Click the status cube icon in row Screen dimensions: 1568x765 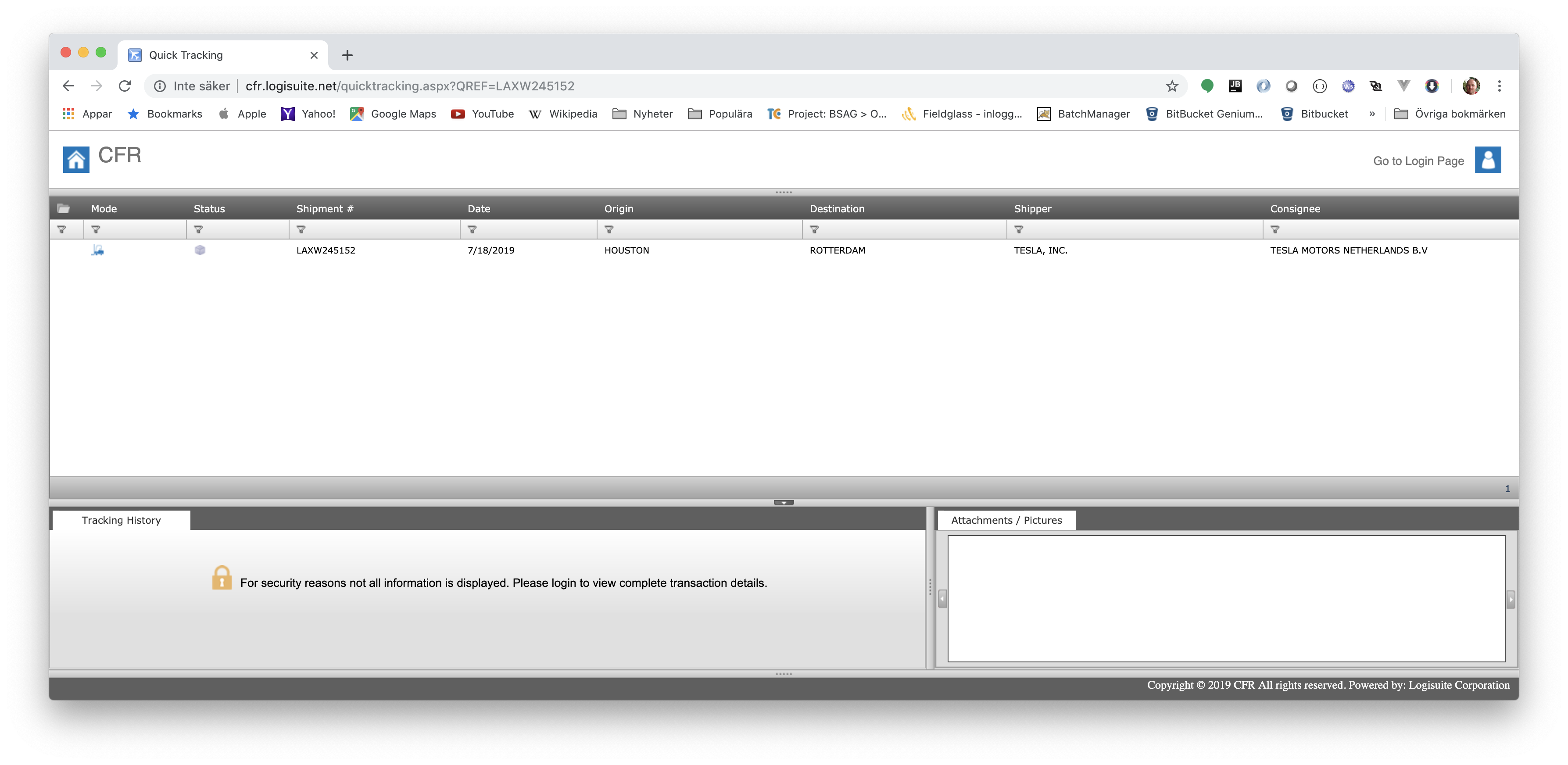(x=200, y=250)
